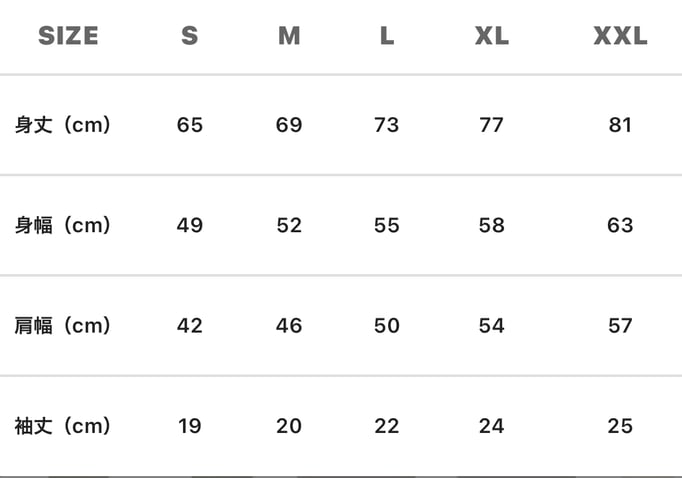Viewport: 682px width, 478px height.
Task: Click the 身丈 value 81 for XXL
Action: 620,125
